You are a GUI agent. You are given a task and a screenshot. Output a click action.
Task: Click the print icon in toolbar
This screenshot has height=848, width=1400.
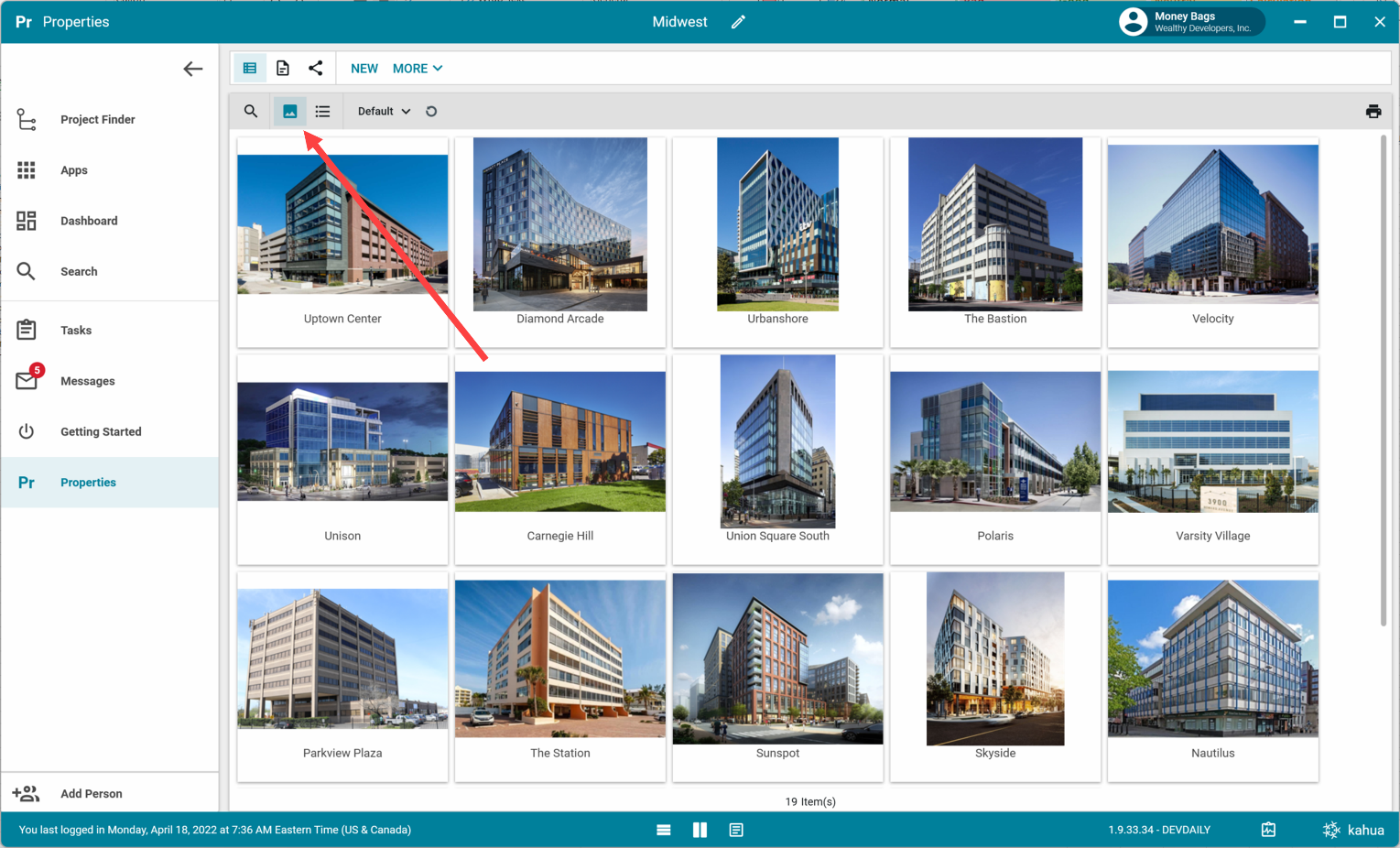point(1373,112)
